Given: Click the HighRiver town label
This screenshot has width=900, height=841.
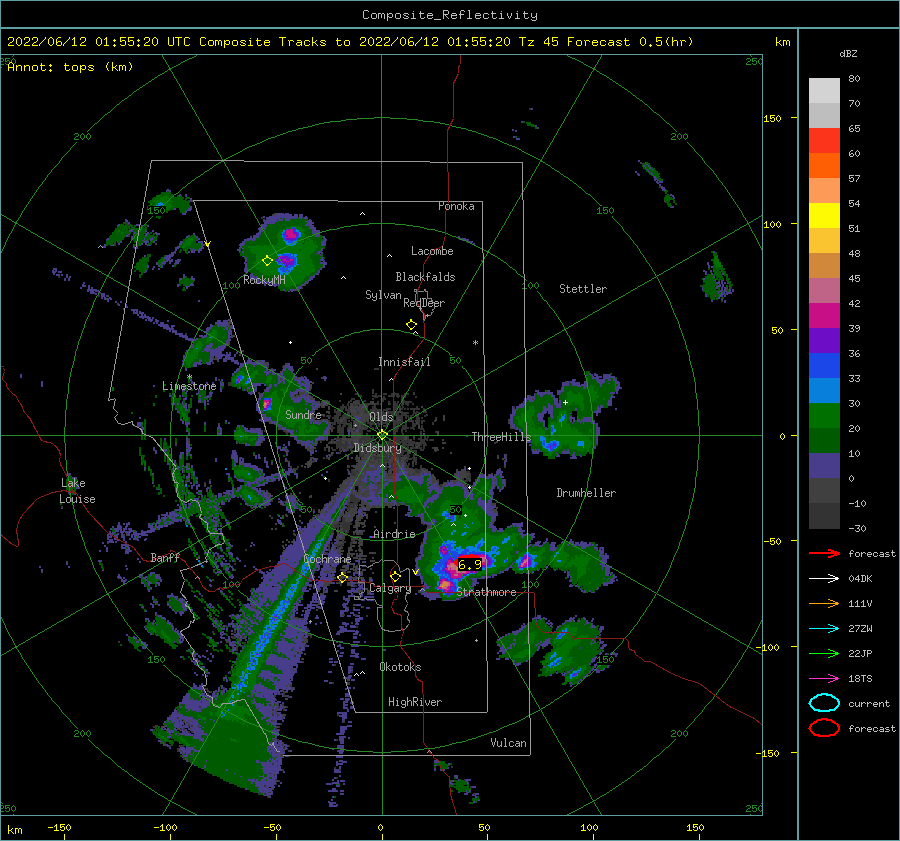Looking at the screenshot, I should [x=415, y=702].
